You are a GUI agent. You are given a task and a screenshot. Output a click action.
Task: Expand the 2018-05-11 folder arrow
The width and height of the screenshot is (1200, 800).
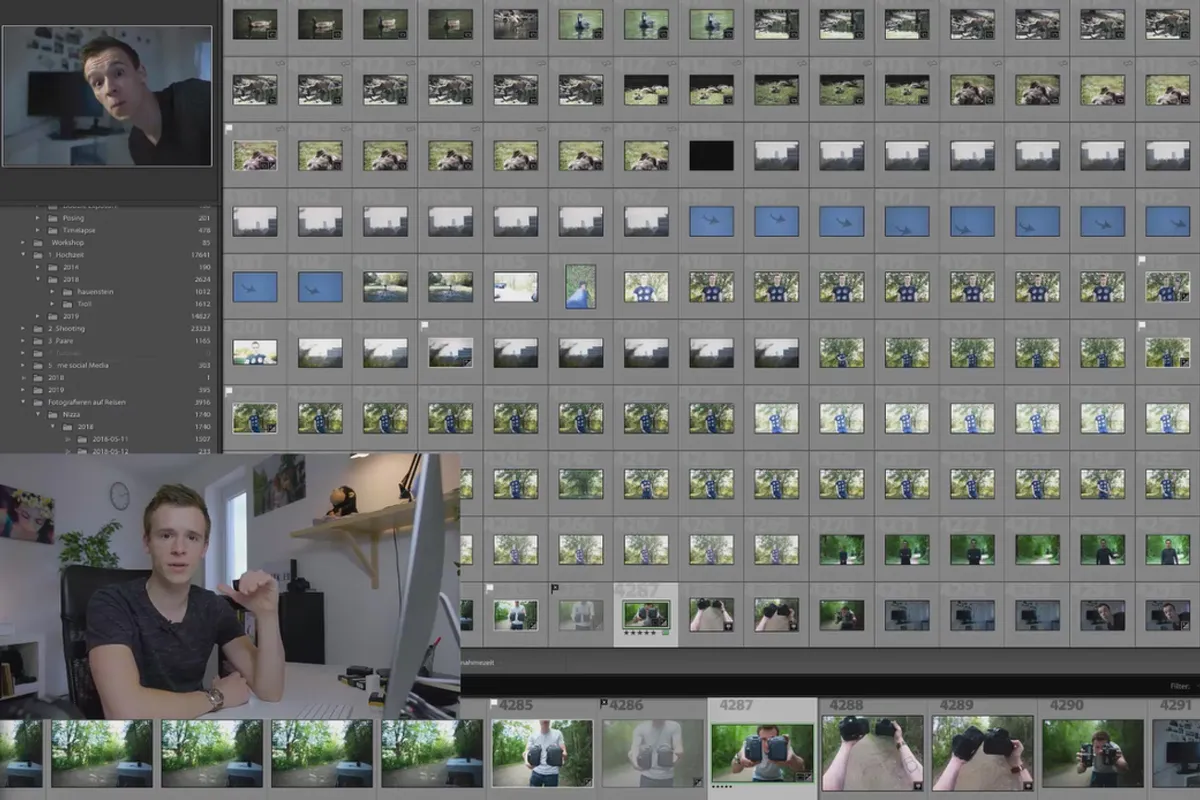[x=68, y=439]
